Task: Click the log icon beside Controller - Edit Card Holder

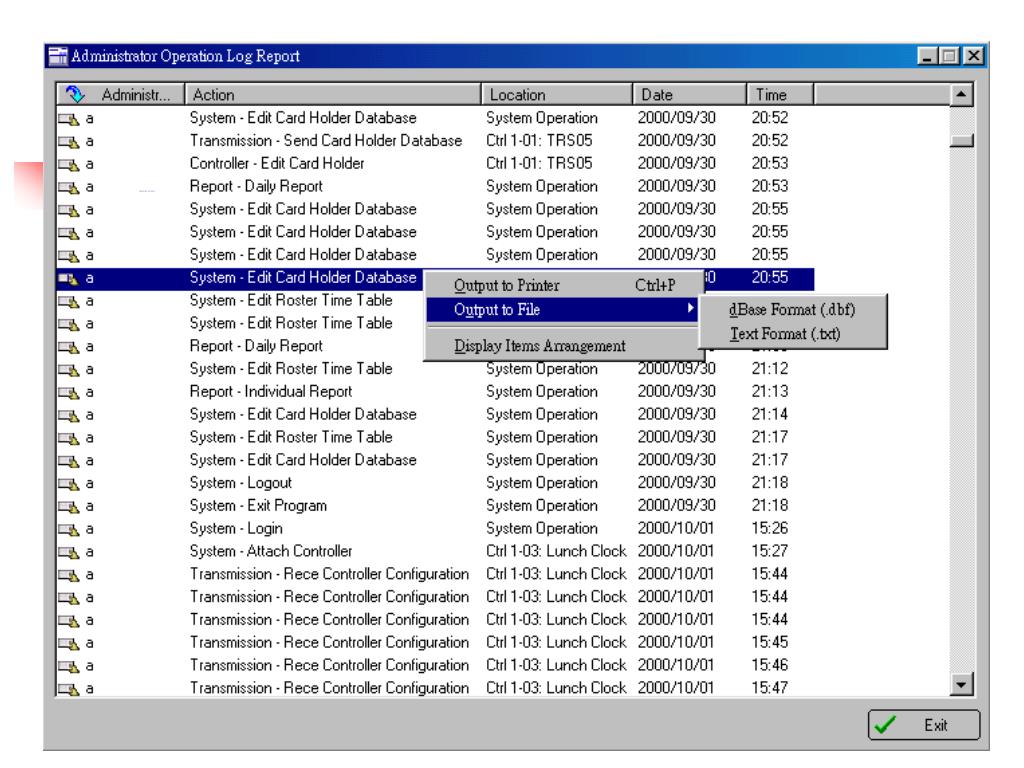Action: pos(69,165)
